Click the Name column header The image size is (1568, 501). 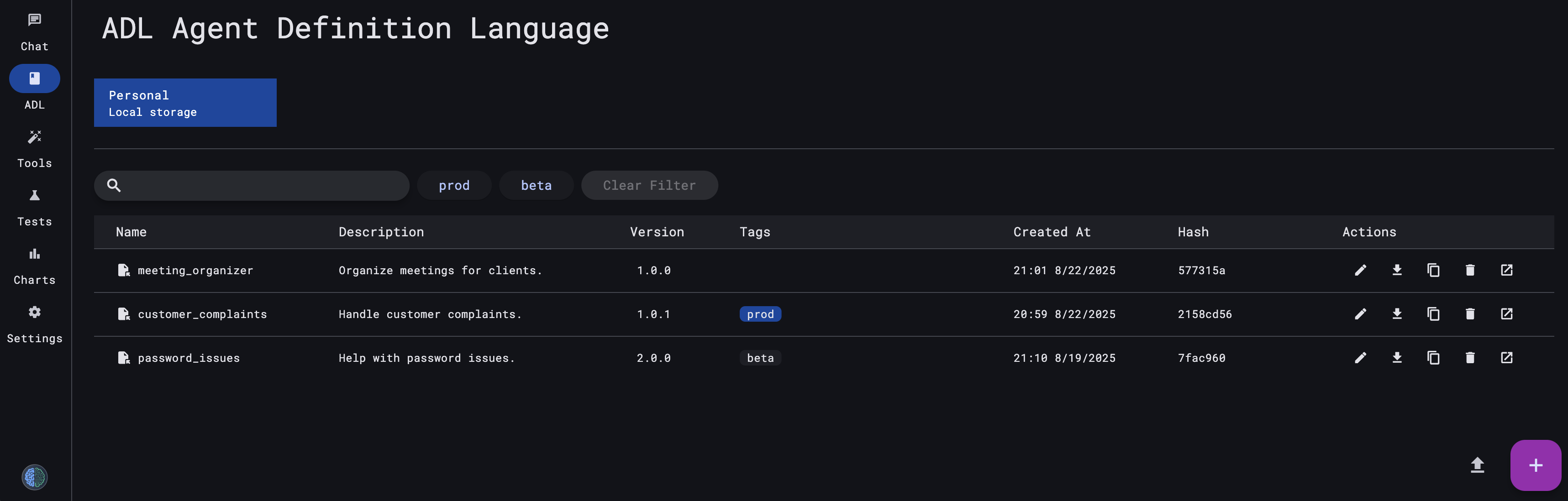[132, 232]
